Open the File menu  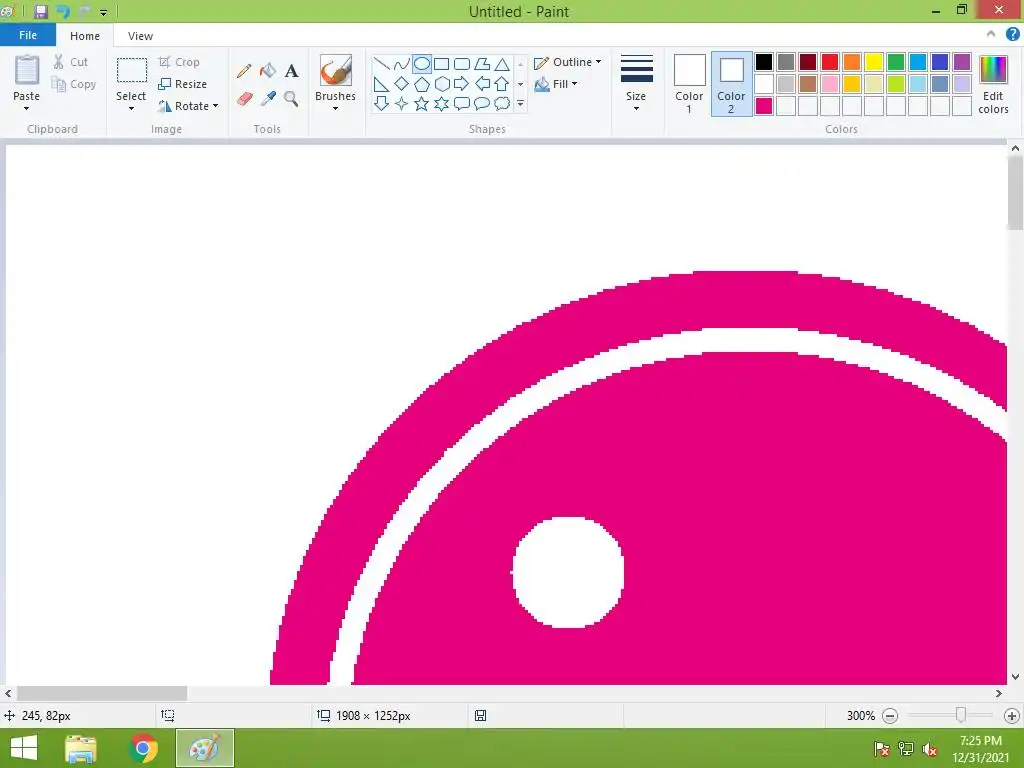point(28,35)
